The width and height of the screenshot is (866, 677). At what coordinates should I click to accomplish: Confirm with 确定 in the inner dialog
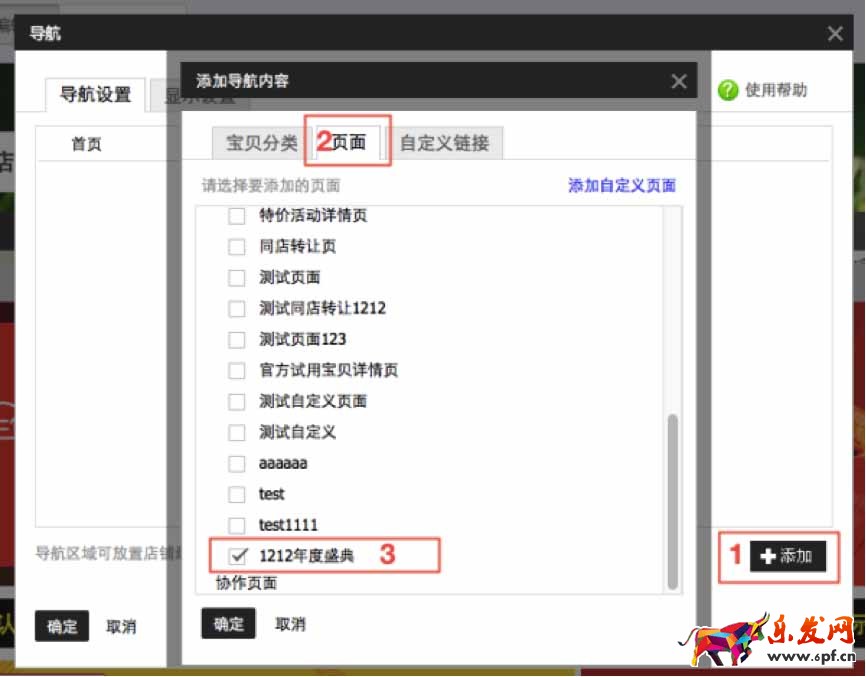tap(228, 624)
